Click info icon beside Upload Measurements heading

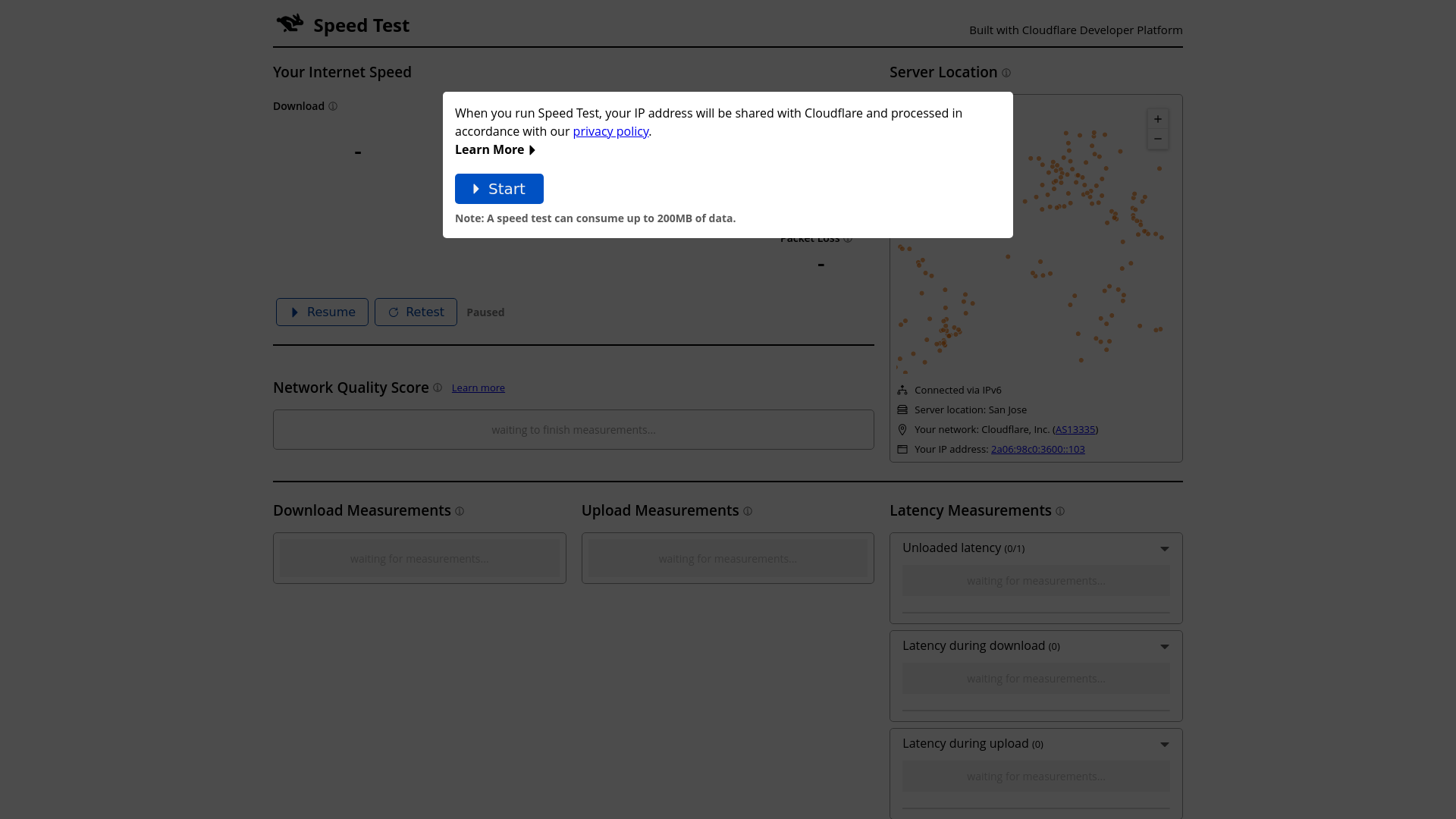(748, 511)
